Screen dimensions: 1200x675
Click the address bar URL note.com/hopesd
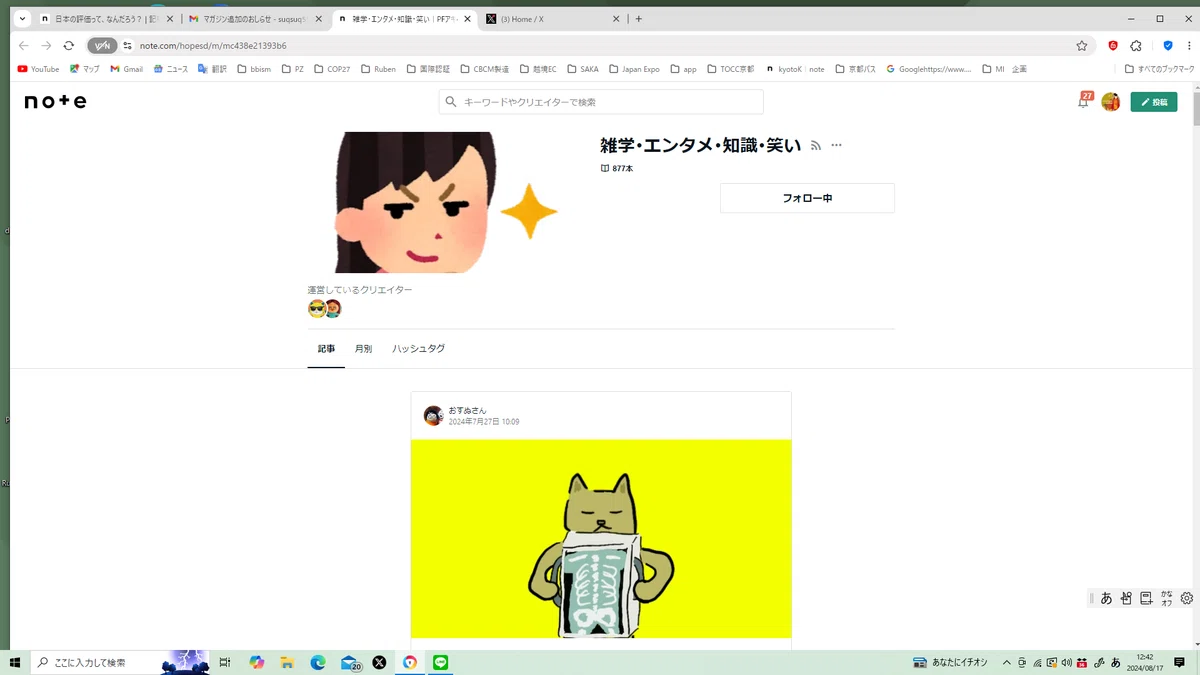click(x=213, y=46)
